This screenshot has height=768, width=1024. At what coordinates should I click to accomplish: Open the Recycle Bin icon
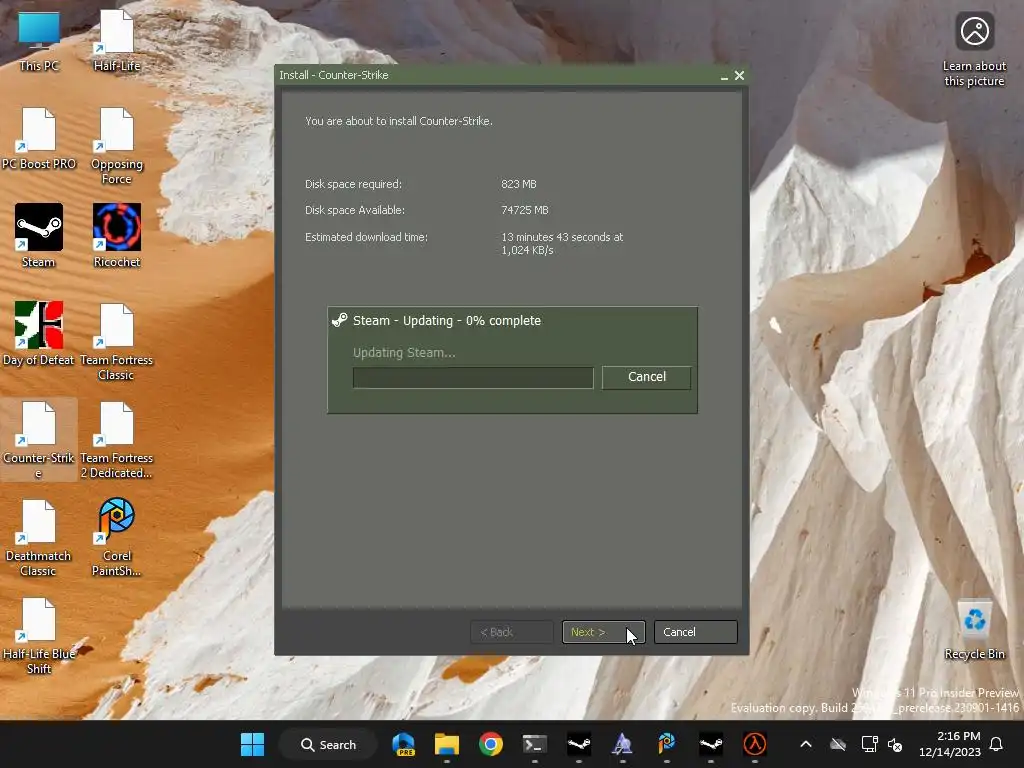[974, 629]
